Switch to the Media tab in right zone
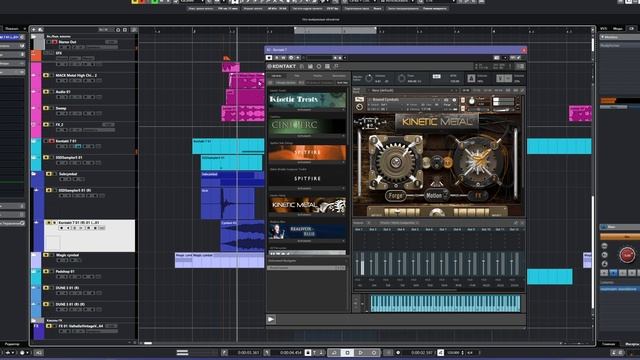Screen dimensions: 640x360 [x=618, y=29]
